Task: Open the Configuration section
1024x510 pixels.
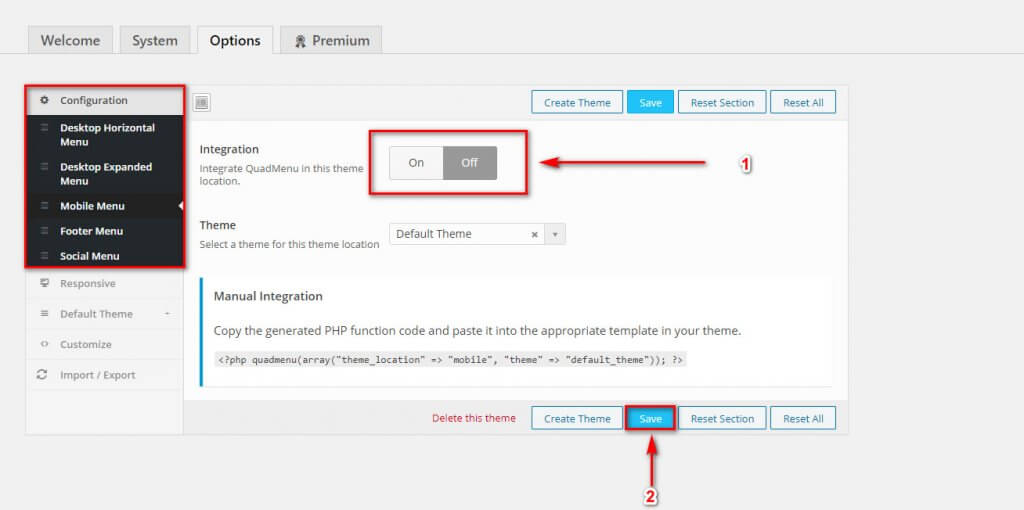Action: [x=104, y=101]
